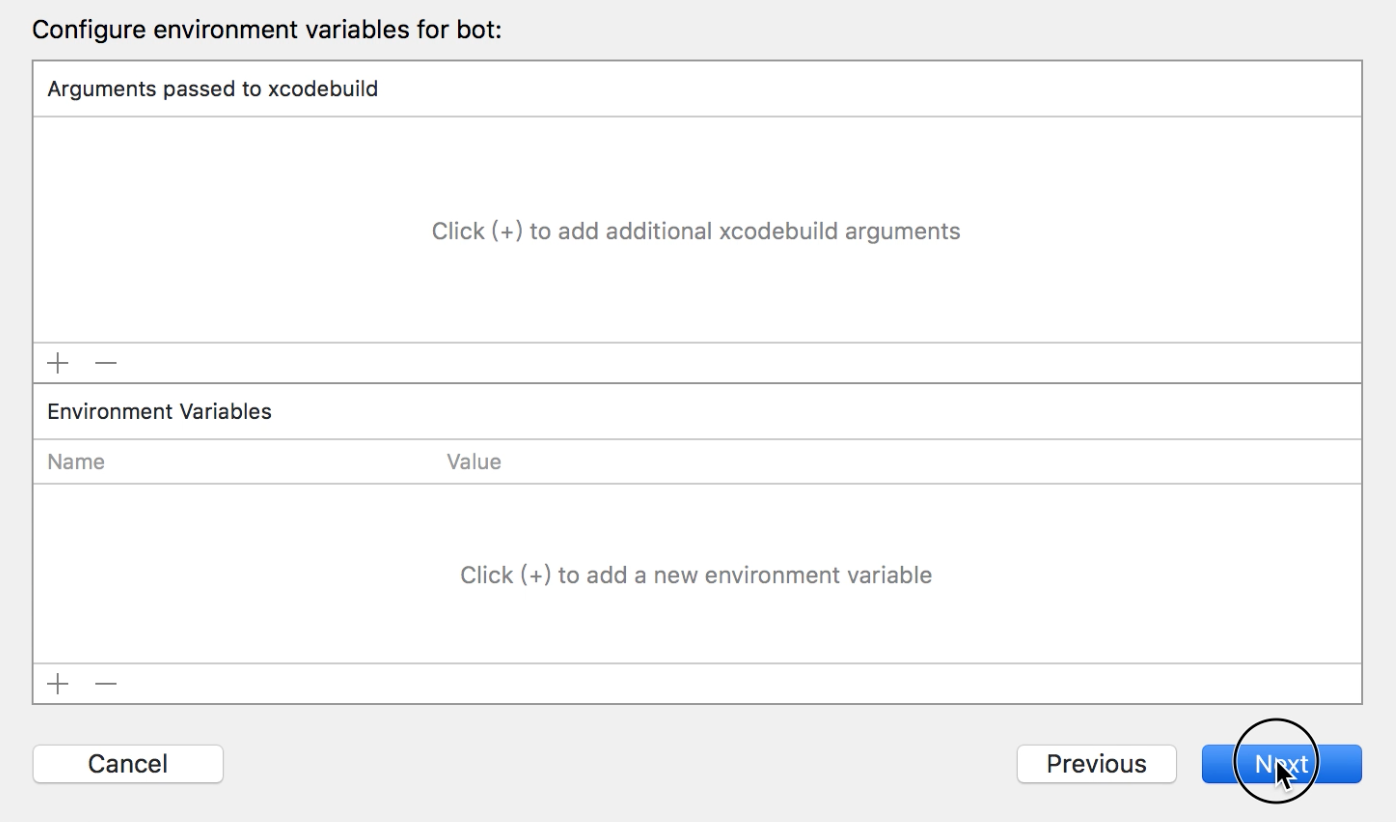This screenshot has height=822, width=1396.
Task: Cancel the bot configuration dialog
Action: click(x=128, y=764)
